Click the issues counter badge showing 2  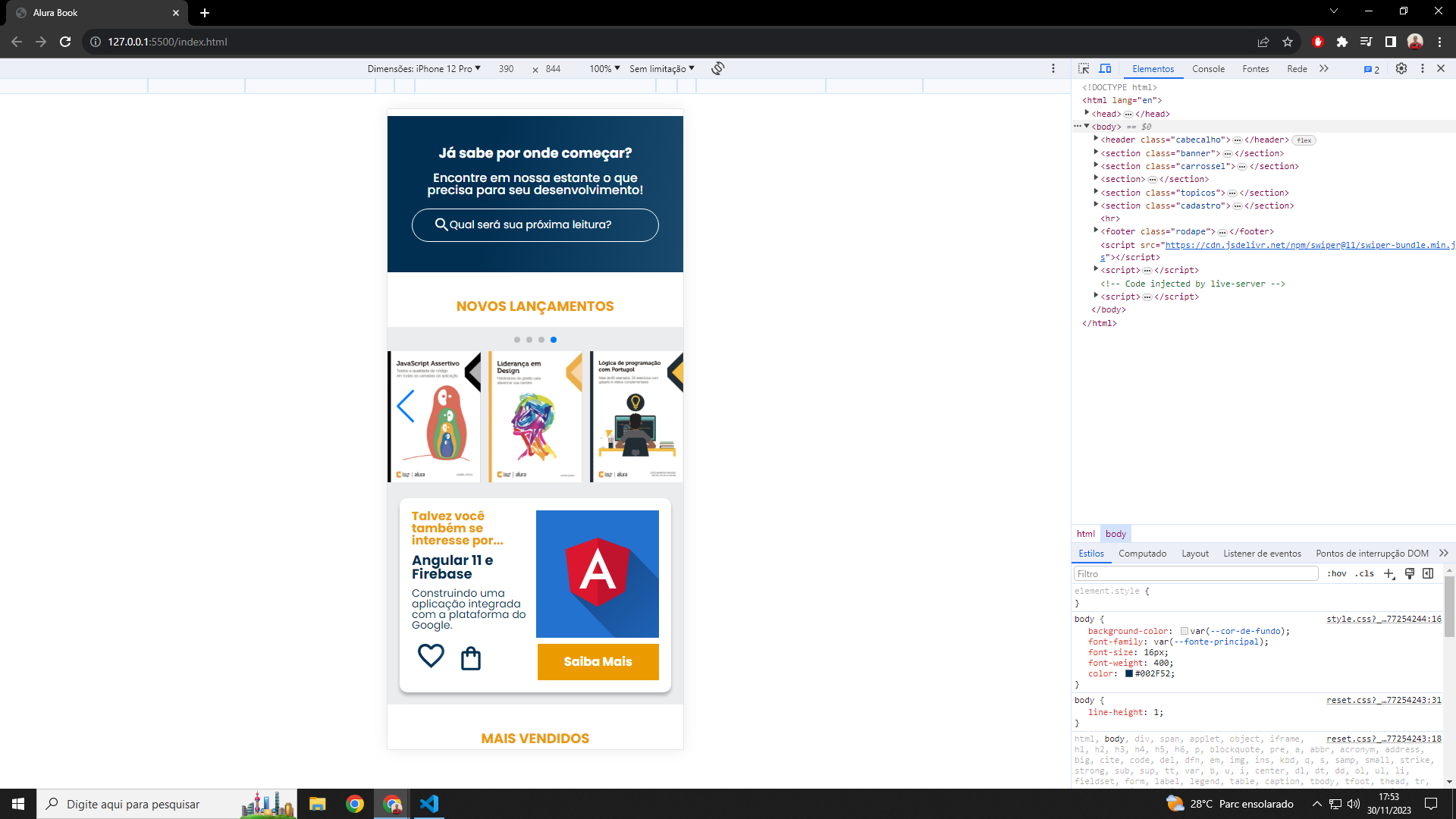[1372, 69]
